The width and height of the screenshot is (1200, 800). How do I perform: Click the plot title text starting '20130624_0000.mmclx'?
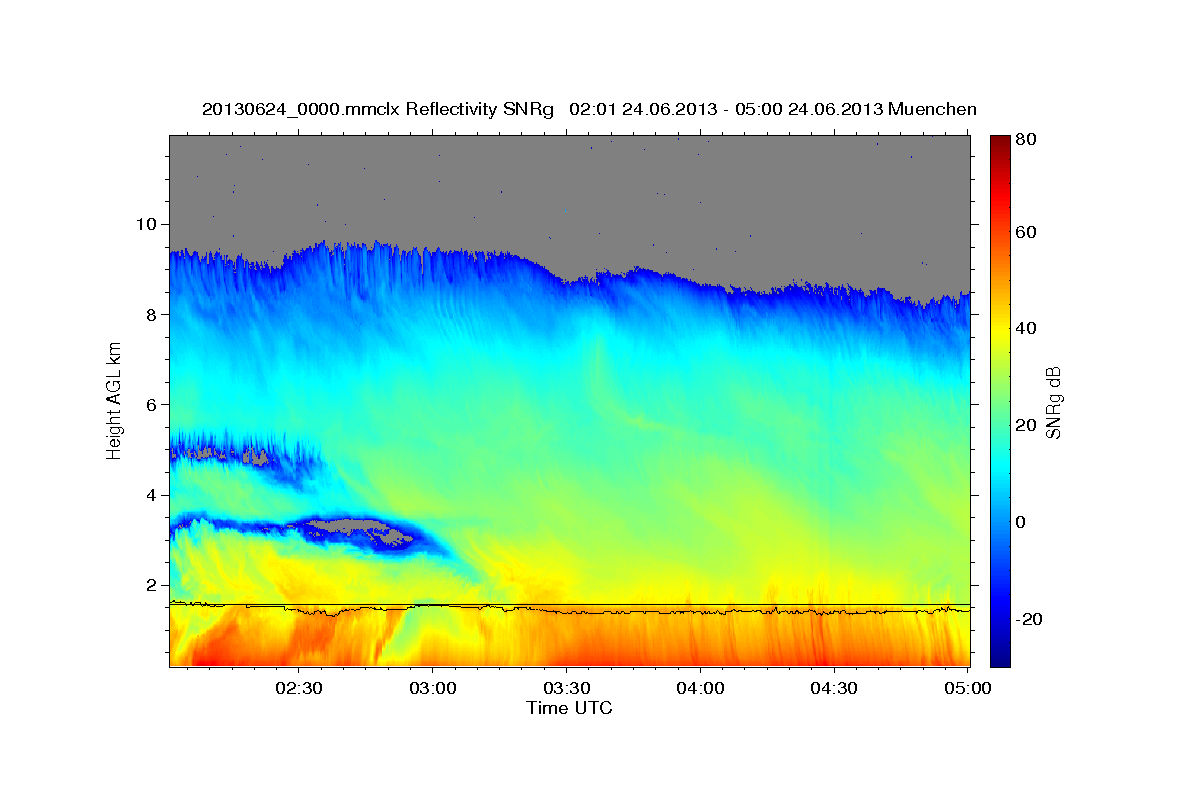[589, 108]
